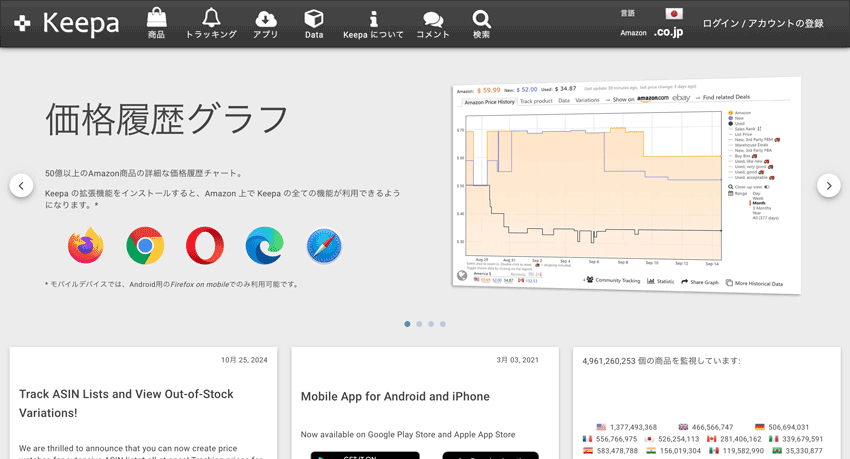Change Amazon locale from .co.jp
The height and width of the screenshot is (459, 850).
[668, 33]
